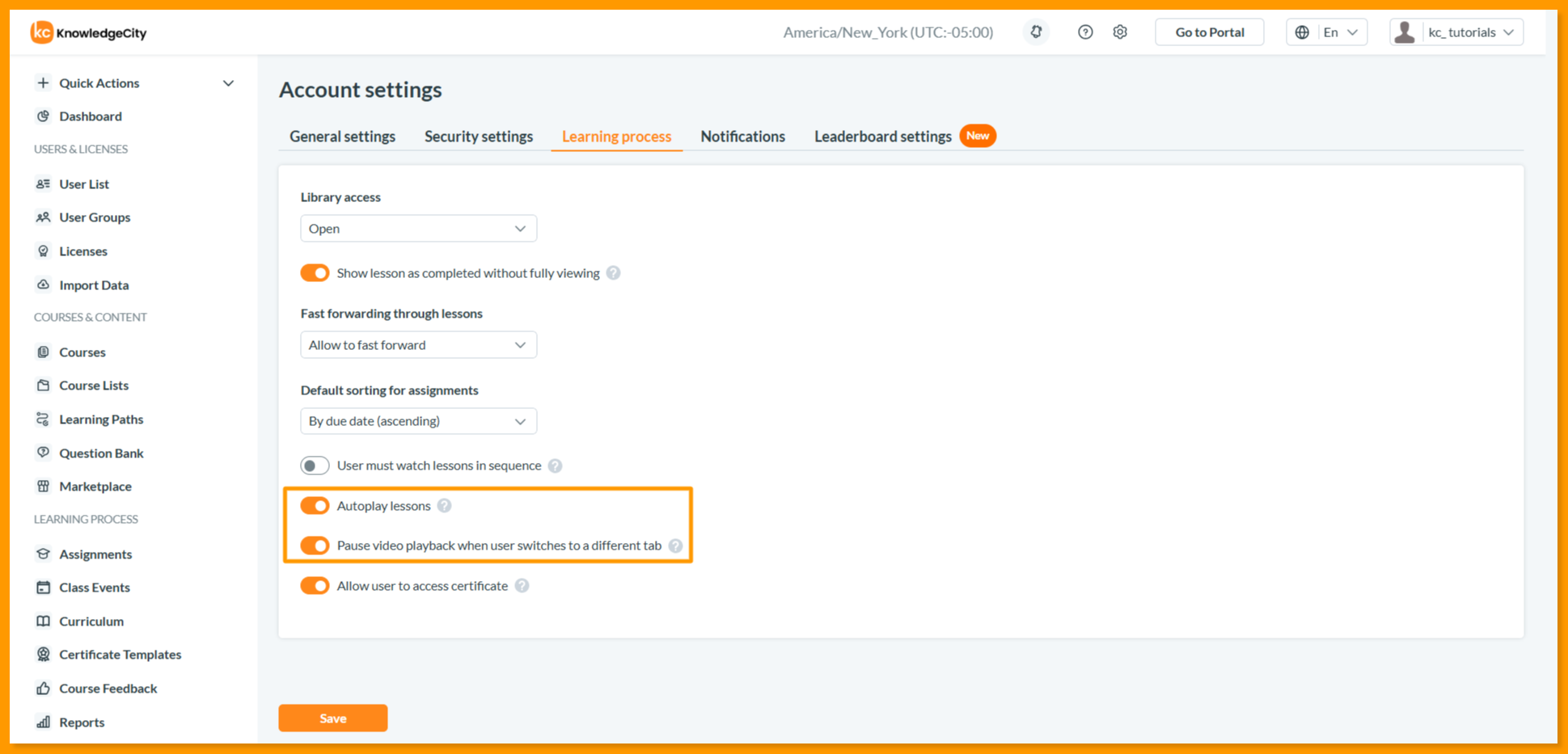Click help icon beside User must watch lessons
This screenshot has width=1568, height=754.
click(555, 465)
